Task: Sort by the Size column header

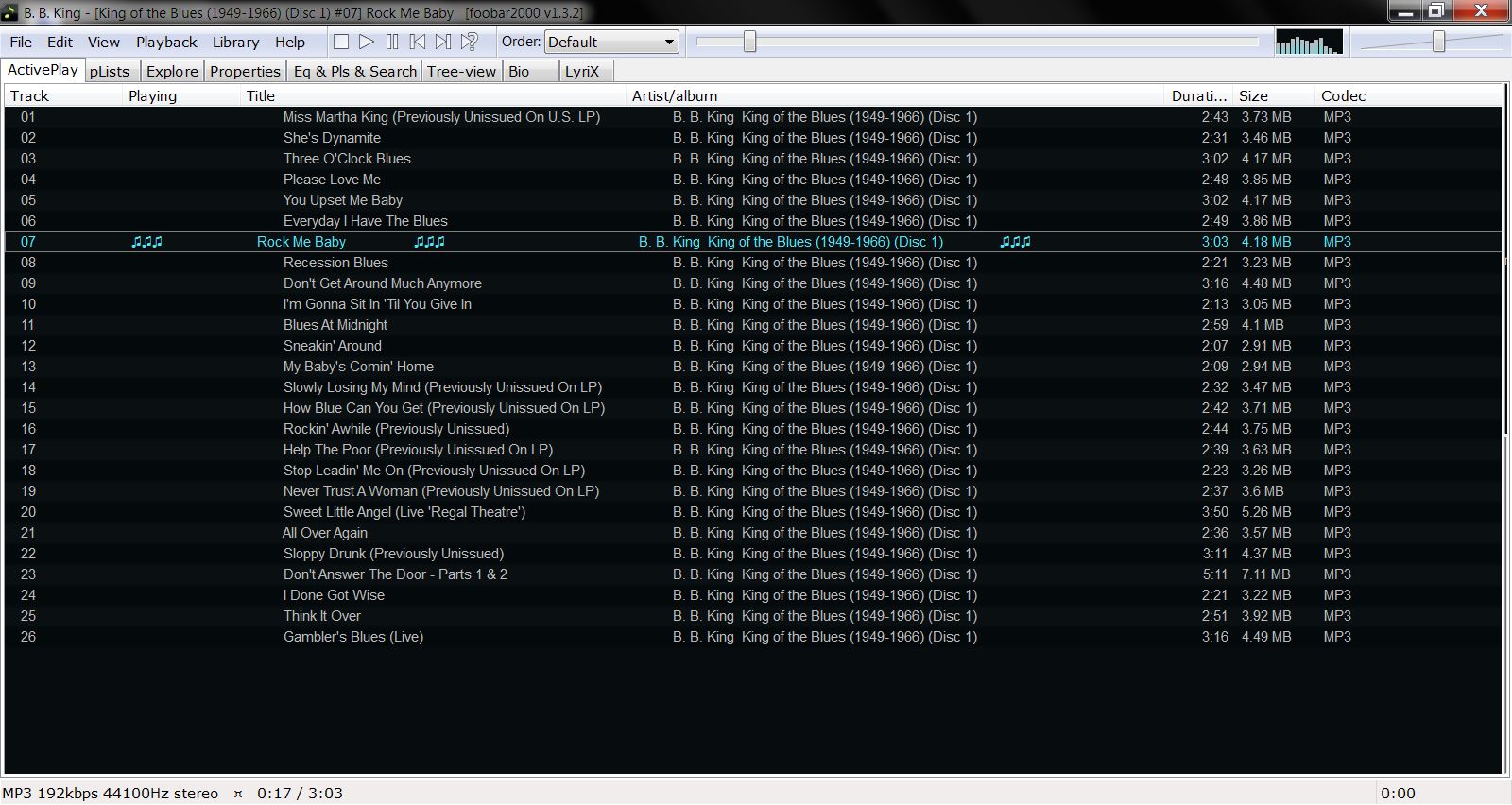Action: 1275,95
